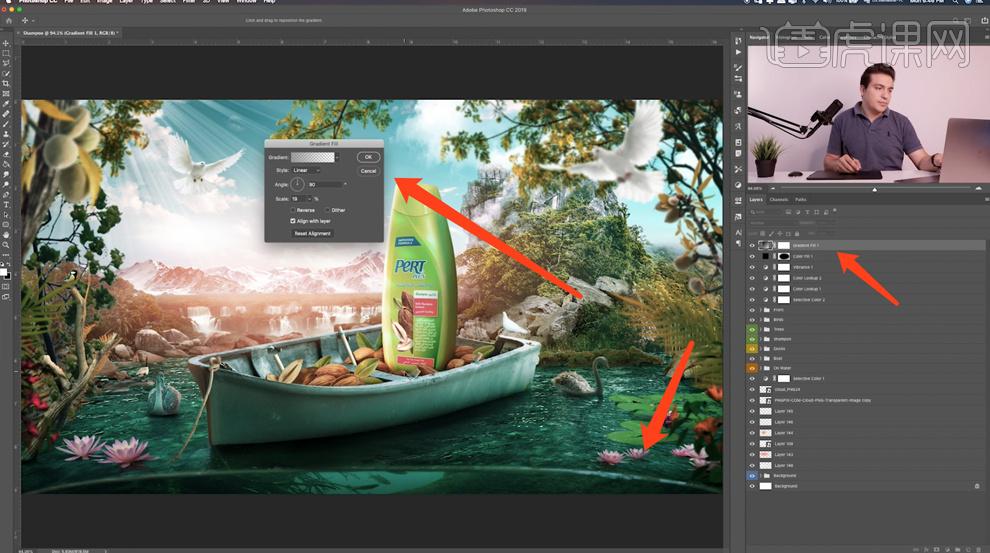Click the Angle value input field
Image resolution: width=990 pixels, height=553 pixels.
(326, 184)
